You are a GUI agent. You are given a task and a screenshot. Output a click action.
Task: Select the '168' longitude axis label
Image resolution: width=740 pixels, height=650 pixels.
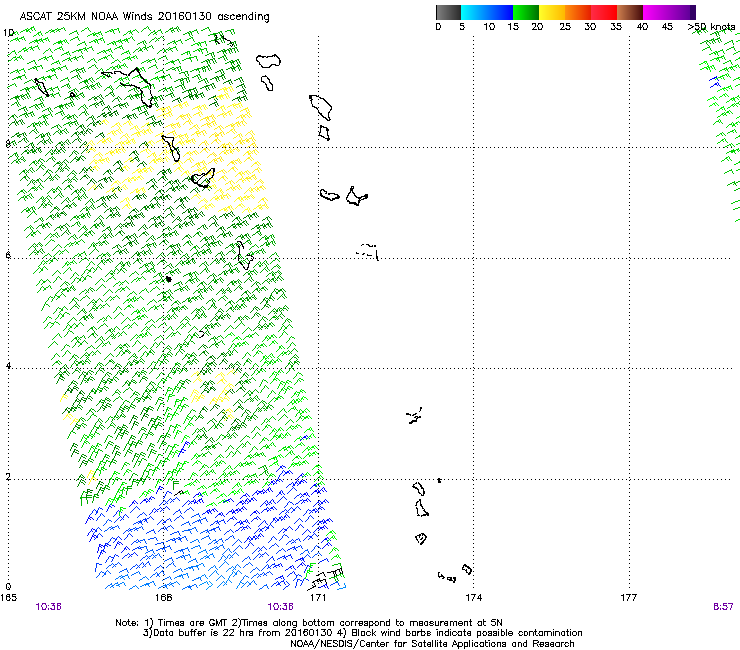(163, 598)
